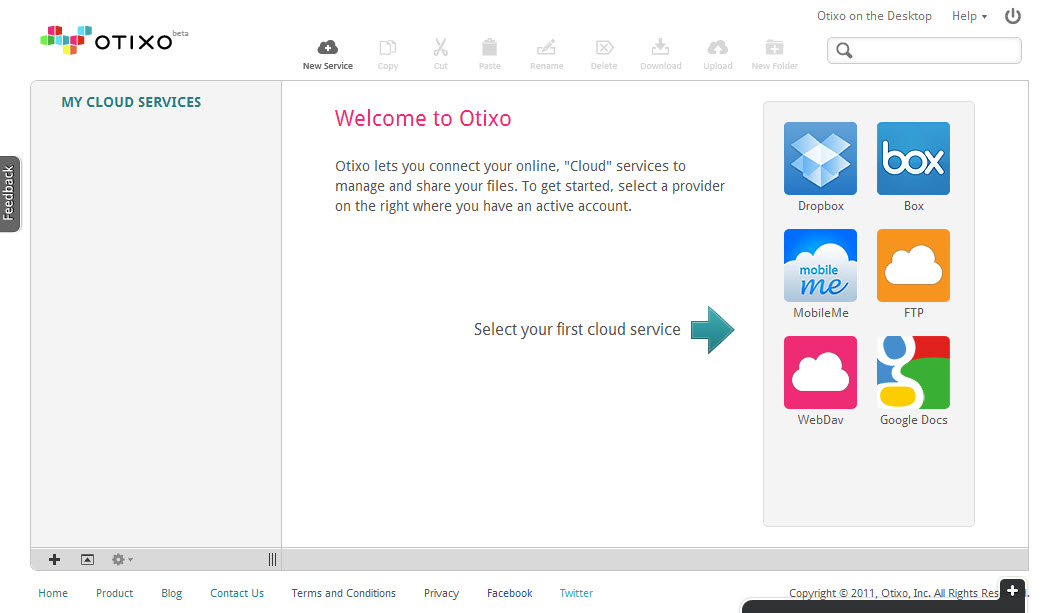Click the picture frame icon in sidebar footer
1059x613 pixels.
pos(87,560)
